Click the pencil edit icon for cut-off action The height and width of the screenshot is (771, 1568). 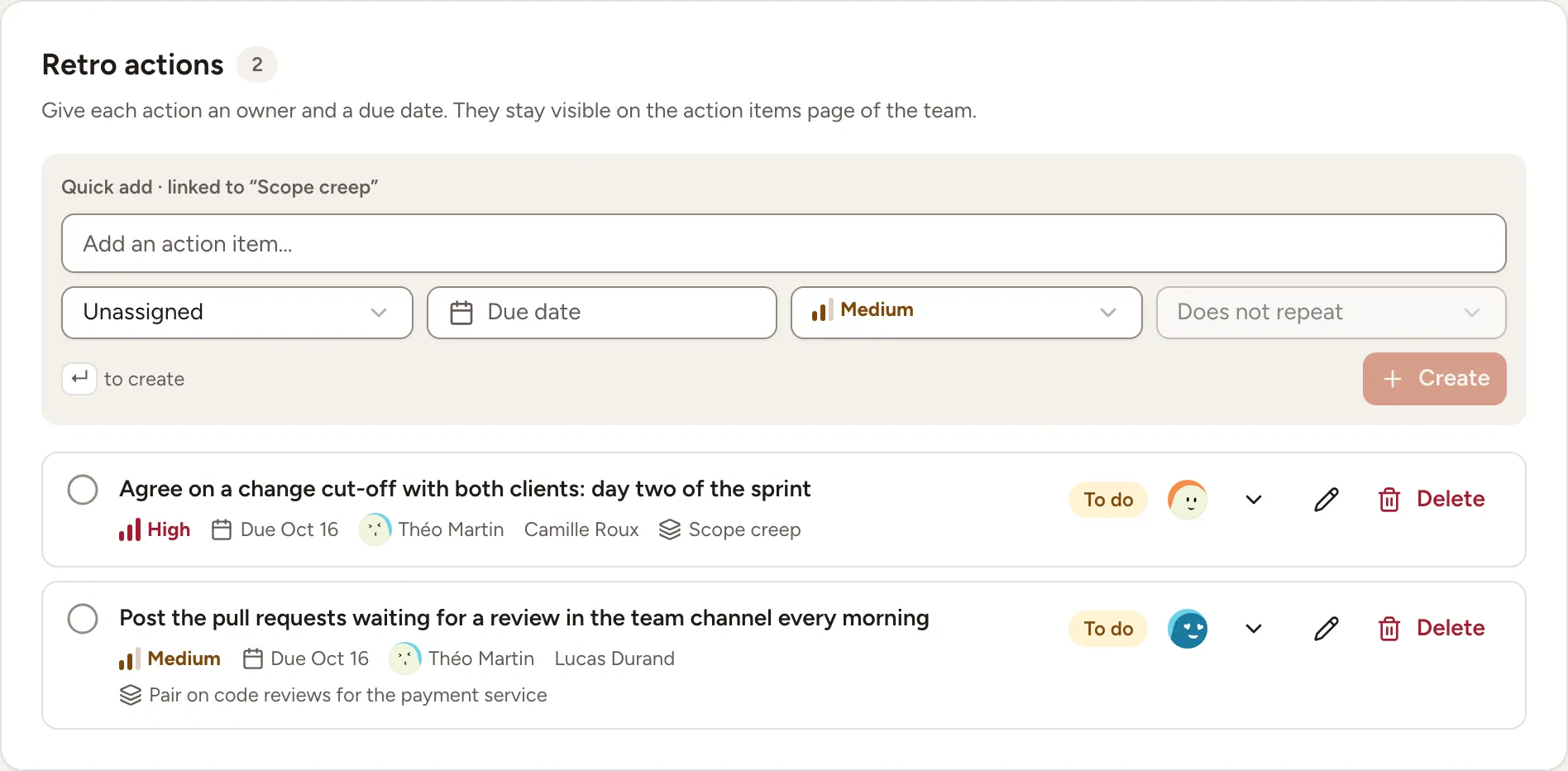pos(1326,500)
